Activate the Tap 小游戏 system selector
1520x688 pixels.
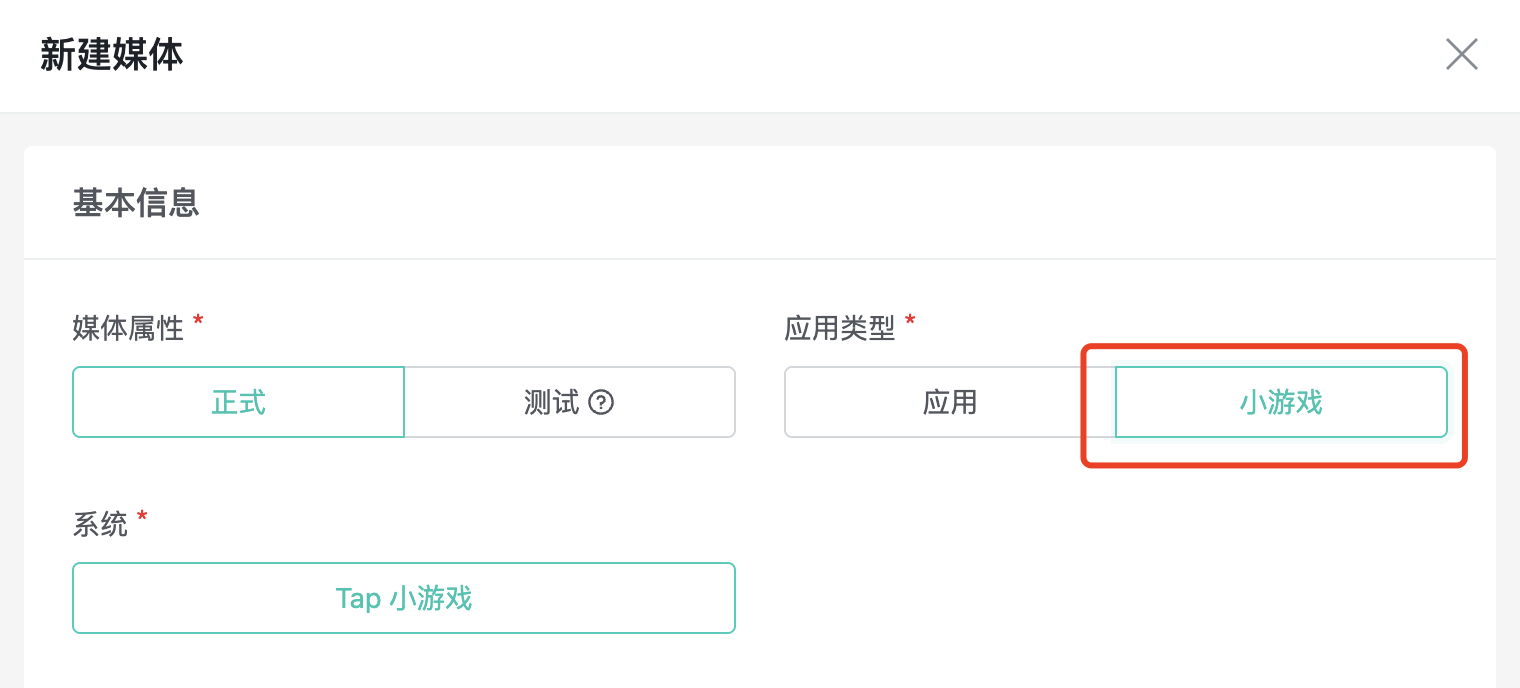(404, 598)
